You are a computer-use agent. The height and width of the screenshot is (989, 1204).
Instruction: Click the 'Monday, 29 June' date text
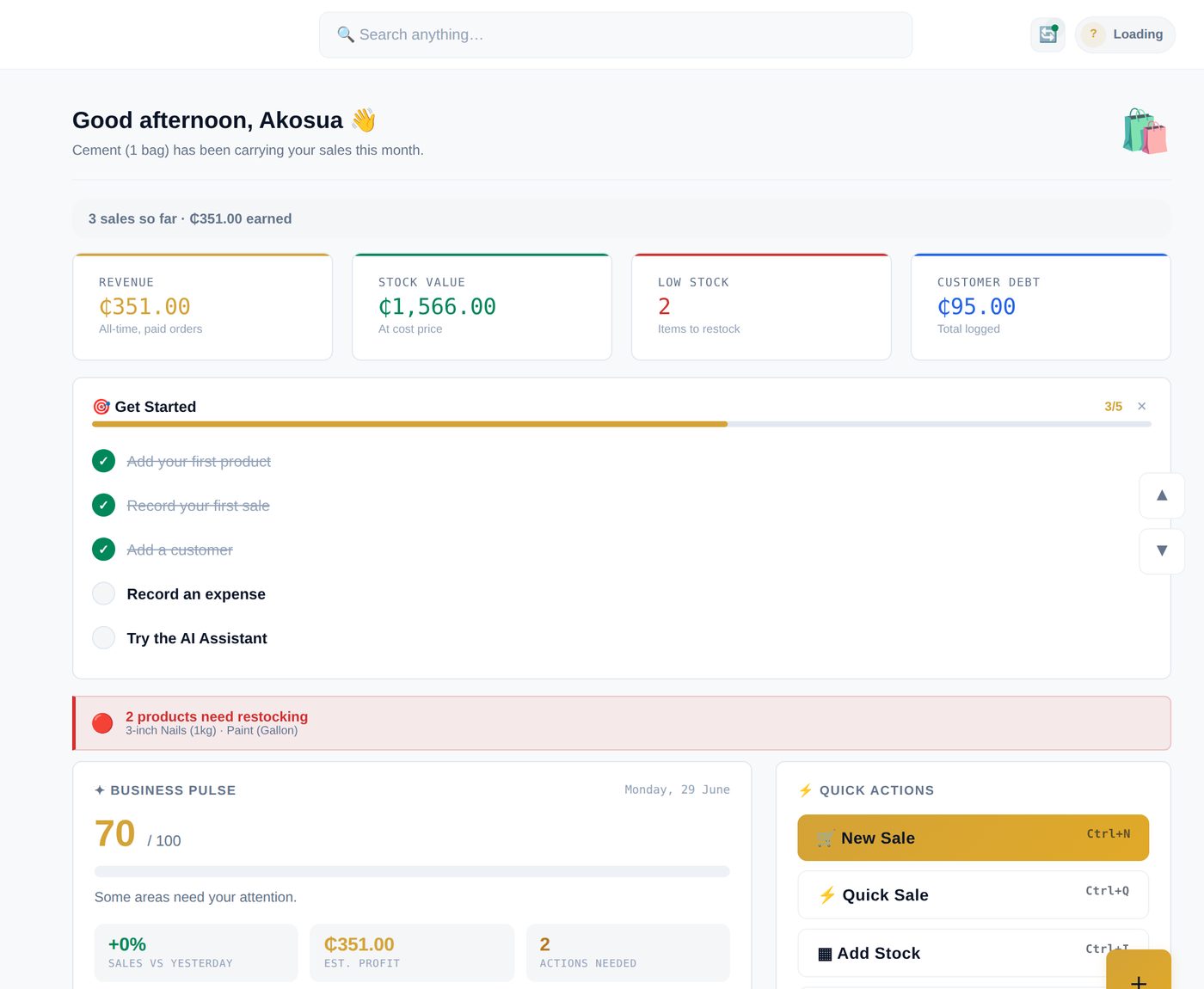[677, 789]
